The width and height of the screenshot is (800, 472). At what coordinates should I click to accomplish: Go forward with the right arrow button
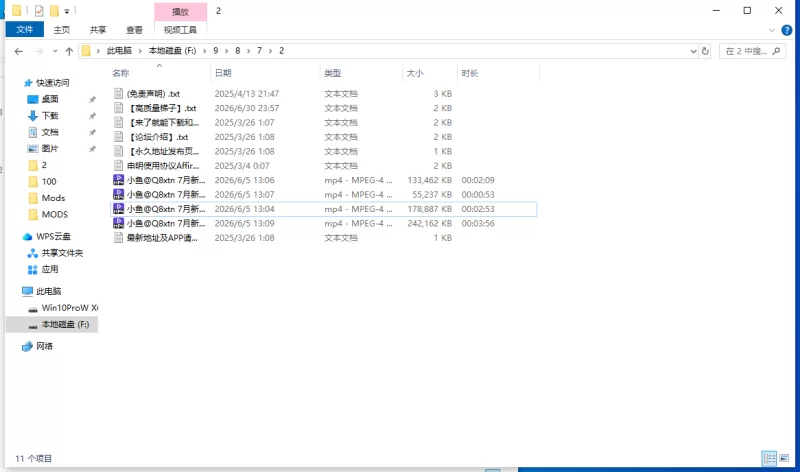(x=39, y=51)
